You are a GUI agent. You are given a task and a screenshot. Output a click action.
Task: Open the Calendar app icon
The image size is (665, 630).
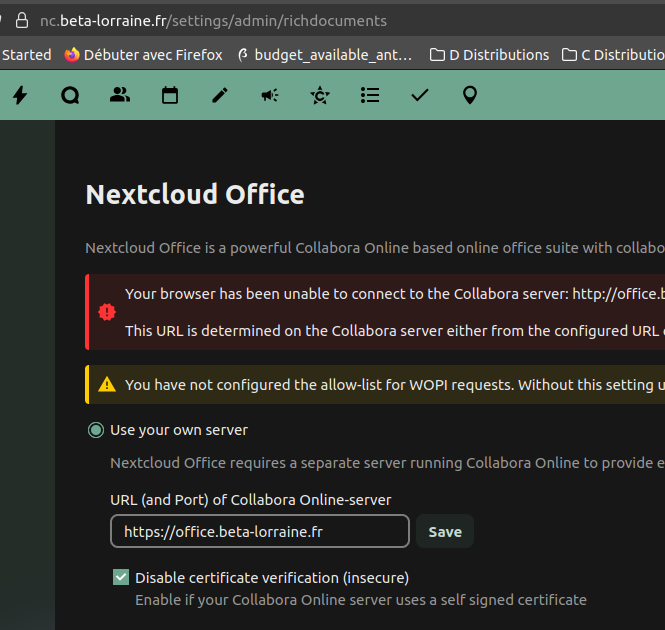click(170, 95)
